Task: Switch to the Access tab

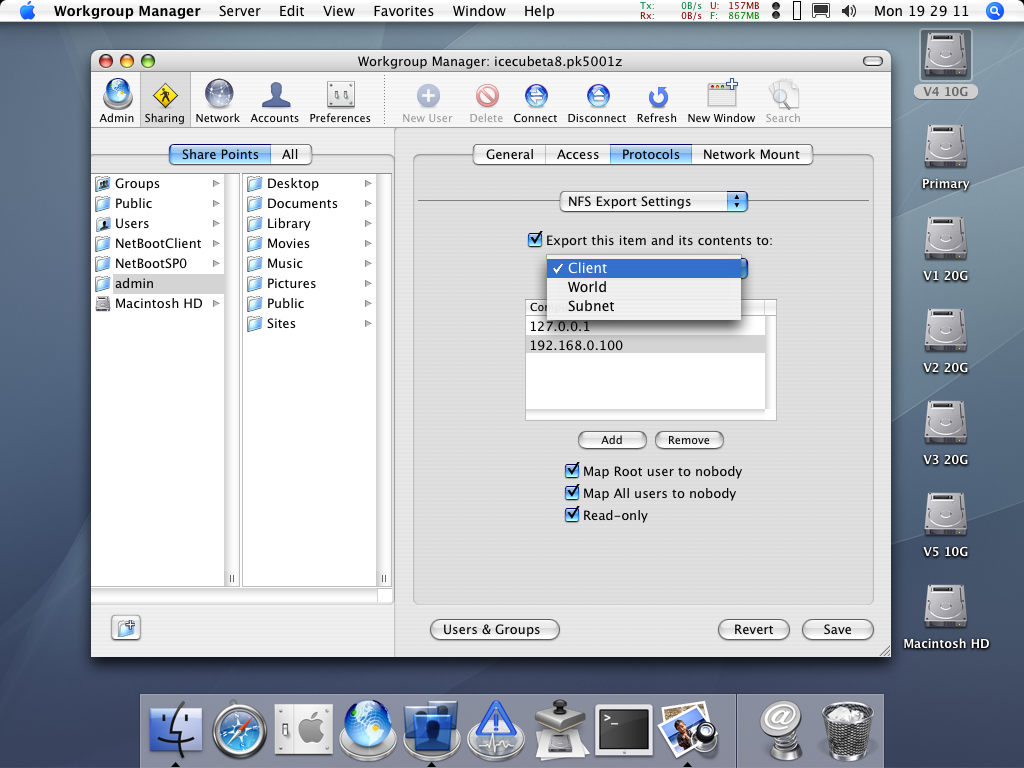Action: 578,155
